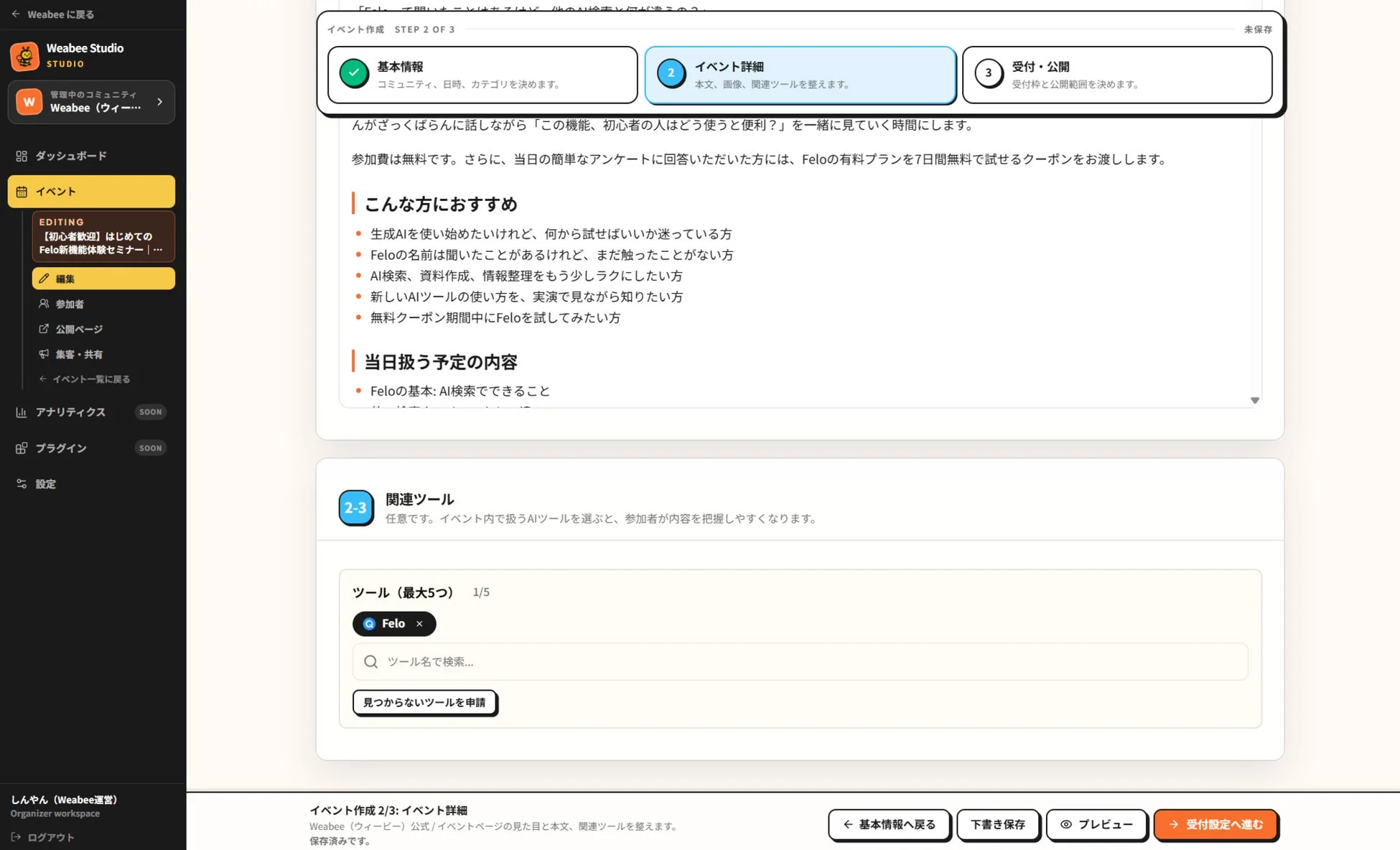This screenshot has height=850, width=1400.
Task: Click the 未保存 status label
Action: point(1258,29)
